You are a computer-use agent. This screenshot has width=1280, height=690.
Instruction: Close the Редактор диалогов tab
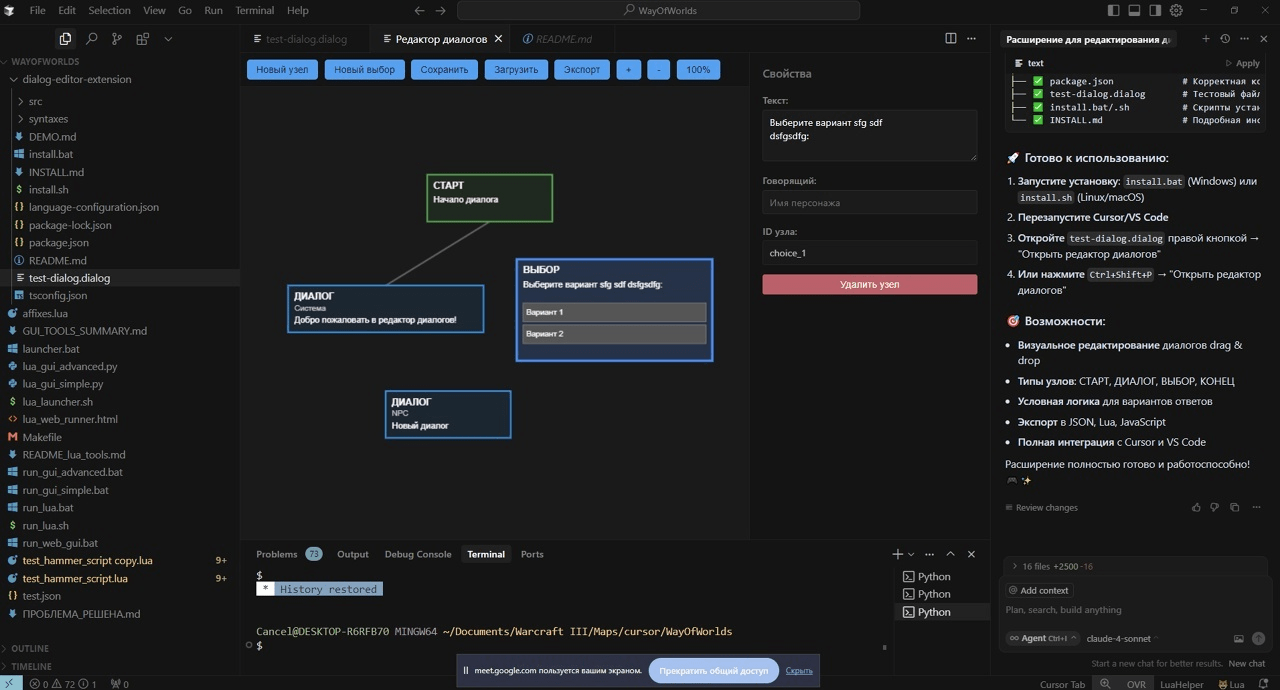coord(498,39)
